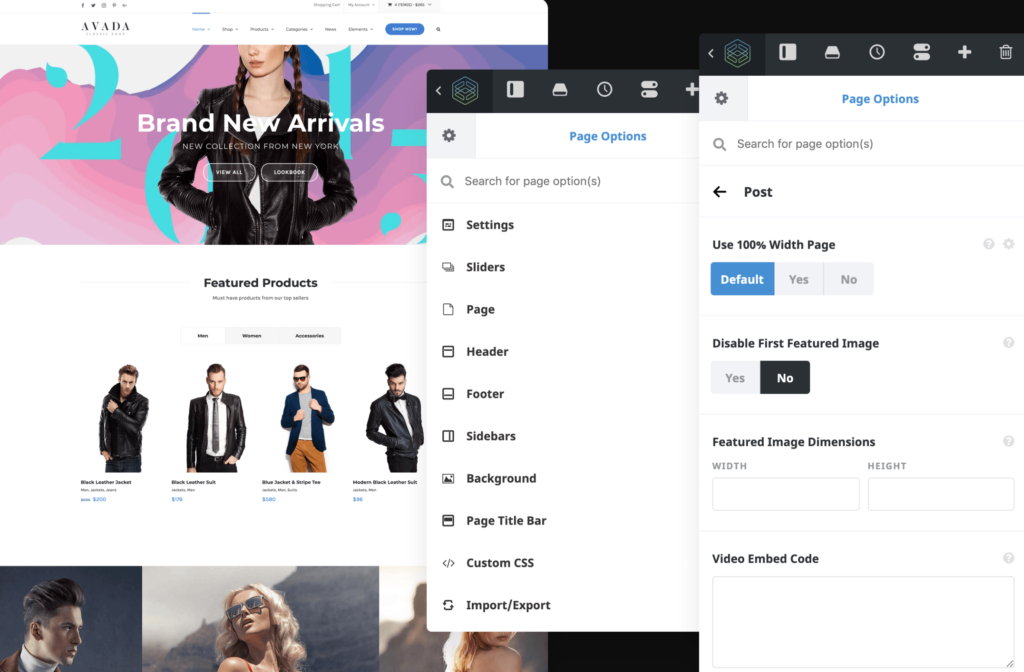The image size is (1024, 672).
Task: Open the Shopping Cart link
Action: [327, 5]
